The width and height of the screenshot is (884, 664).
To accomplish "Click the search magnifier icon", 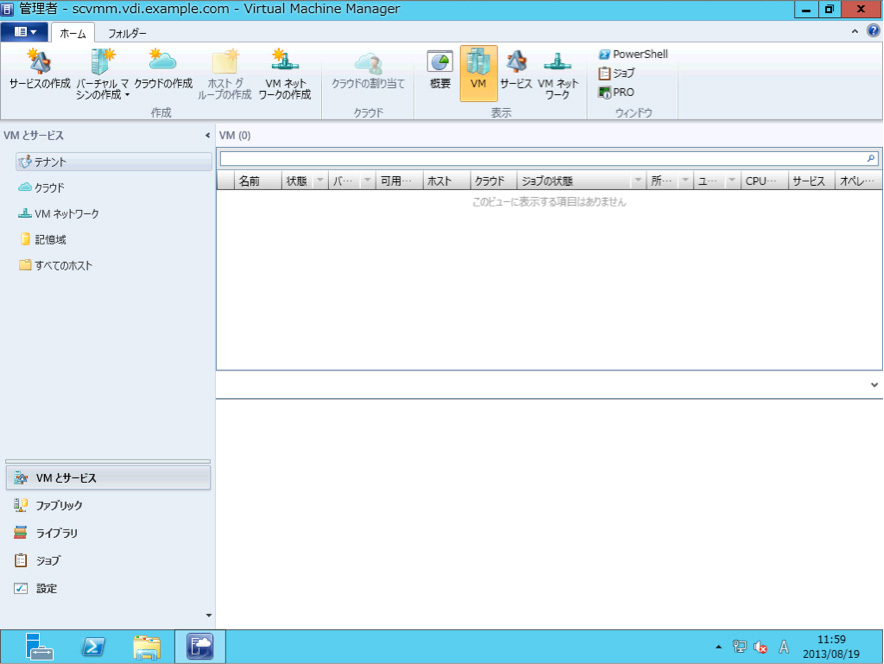I will coord(871,158).
